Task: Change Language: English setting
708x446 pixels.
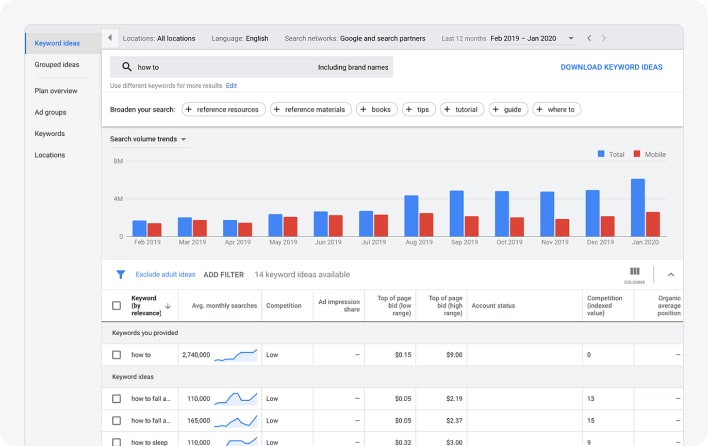Action: pyautogui.click(x=240, y=38)
